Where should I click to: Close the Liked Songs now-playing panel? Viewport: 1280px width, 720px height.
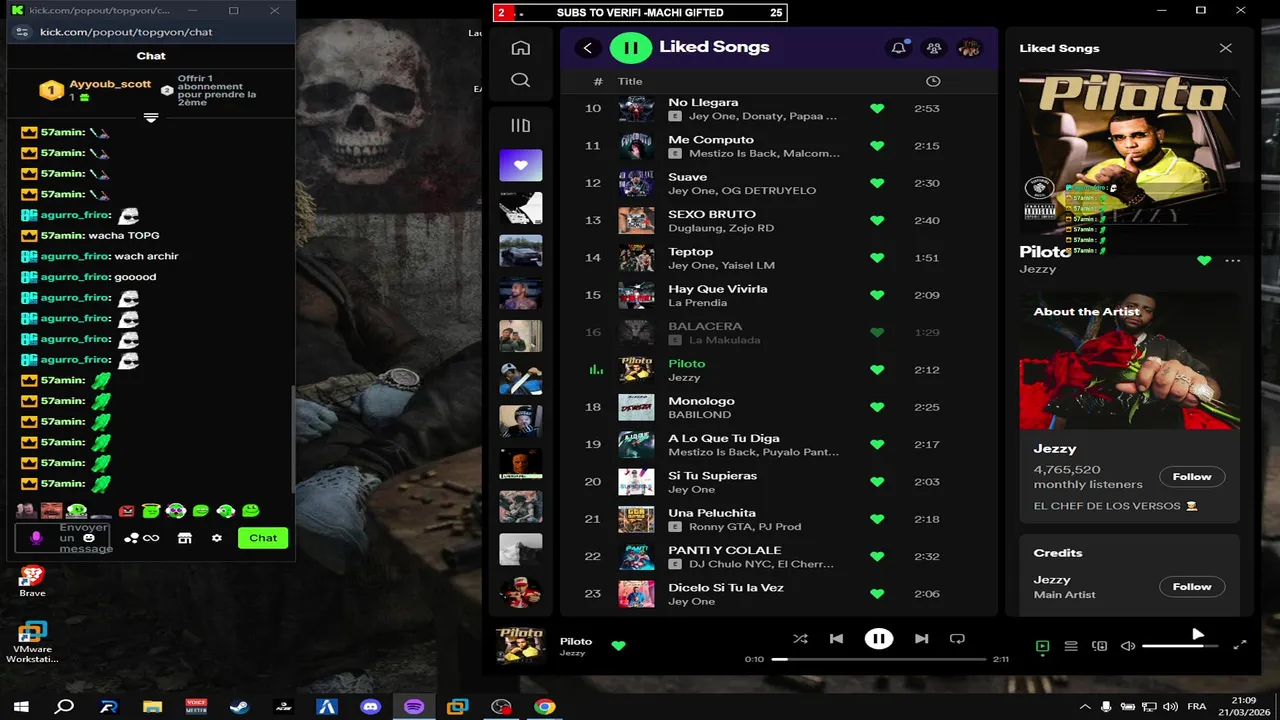coord(1225,48)
